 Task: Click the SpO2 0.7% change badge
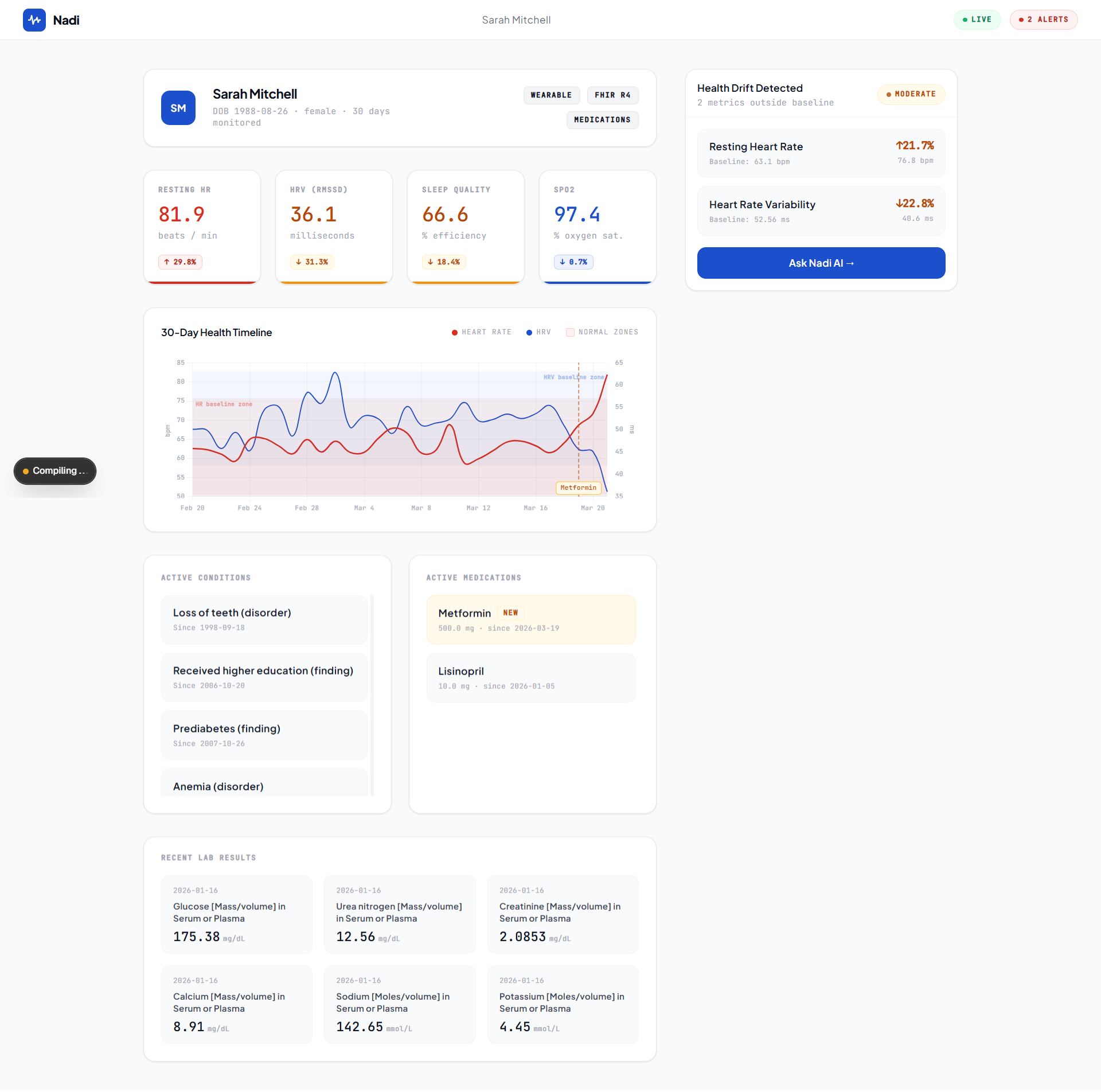coord(573,262)
